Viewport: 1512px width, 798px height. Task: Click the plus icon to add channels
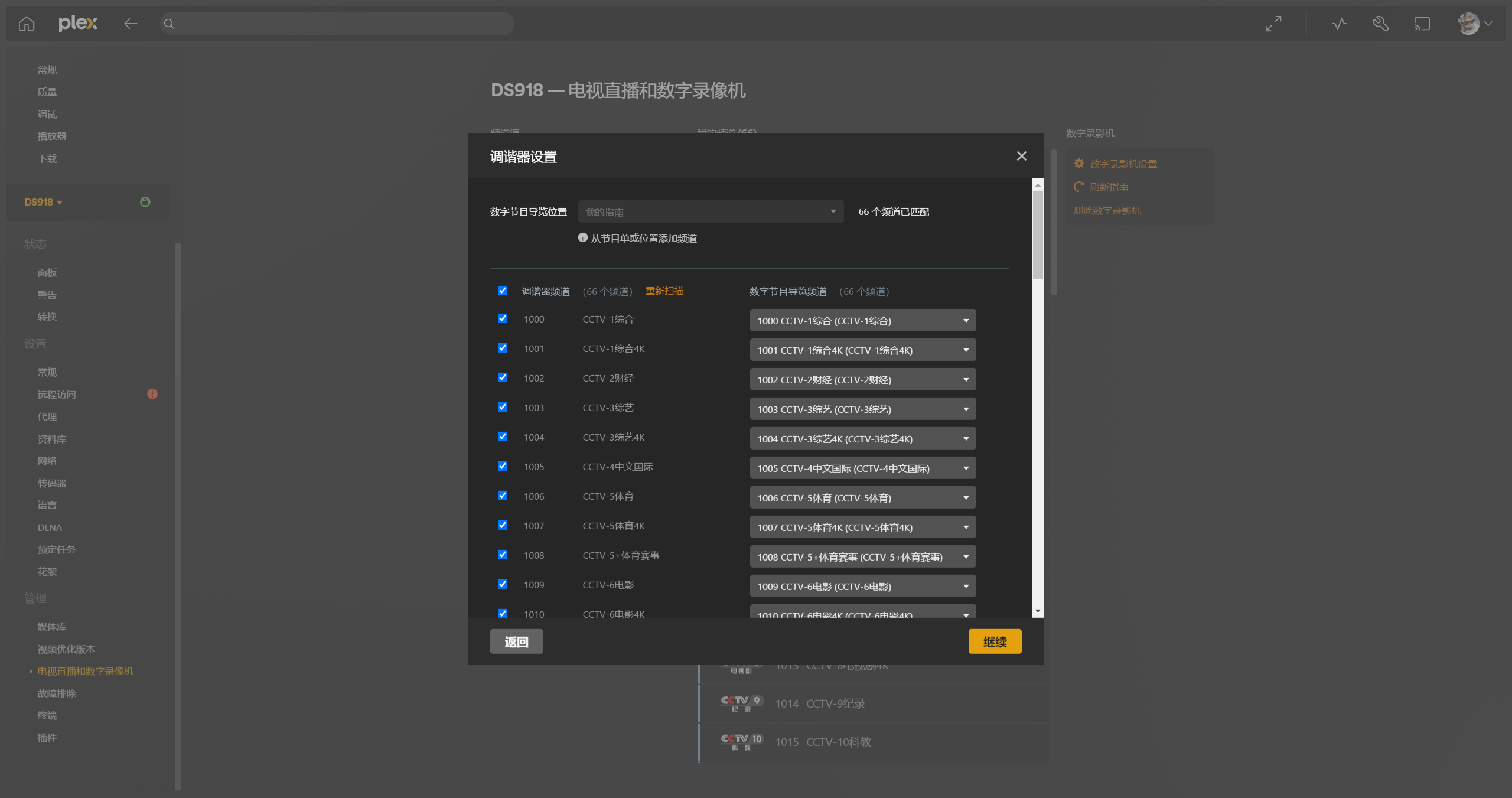point(583,237)
